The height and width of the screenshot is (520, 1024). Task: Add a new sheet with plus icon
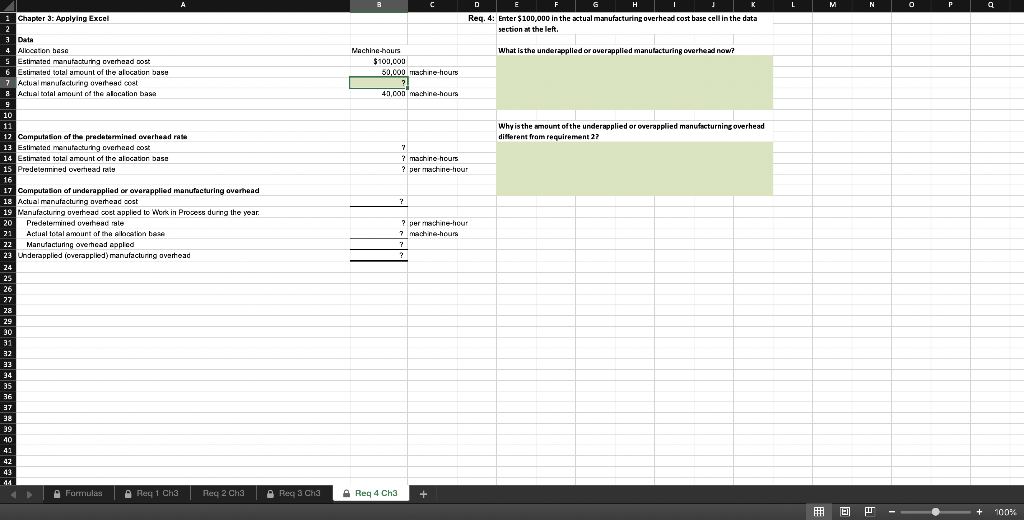click(423, 494)
